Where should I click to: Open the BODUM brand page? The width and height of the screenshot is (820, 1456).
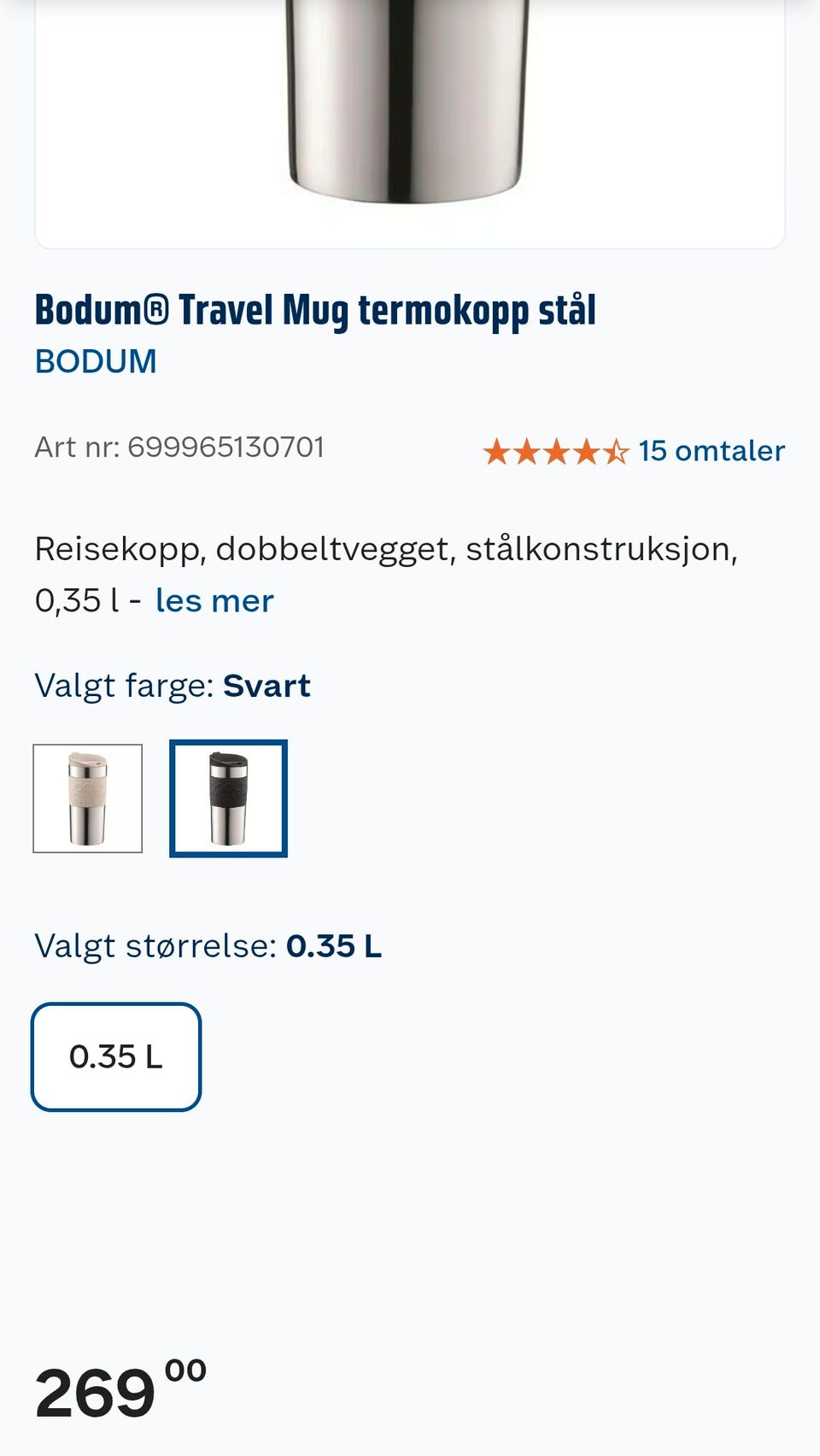pyautogui.click(x=95, y=360)
